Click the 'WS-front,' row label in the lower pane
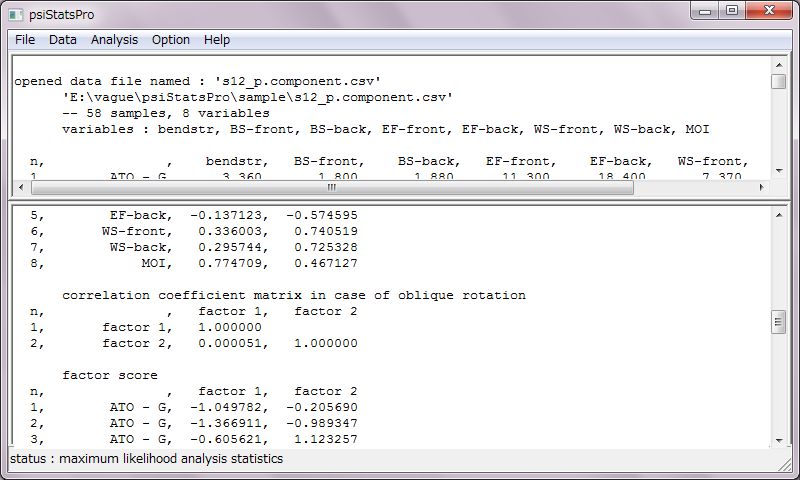This screenshot has height=480, width=800. pos(137,232)
